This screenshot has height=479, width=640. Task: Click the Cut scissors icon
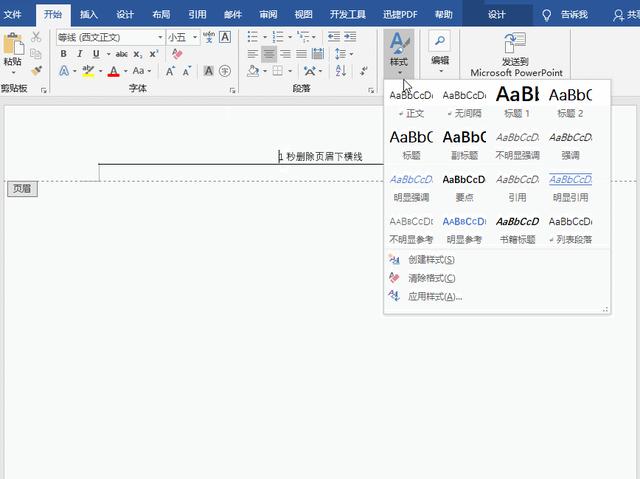coord(36,37)
